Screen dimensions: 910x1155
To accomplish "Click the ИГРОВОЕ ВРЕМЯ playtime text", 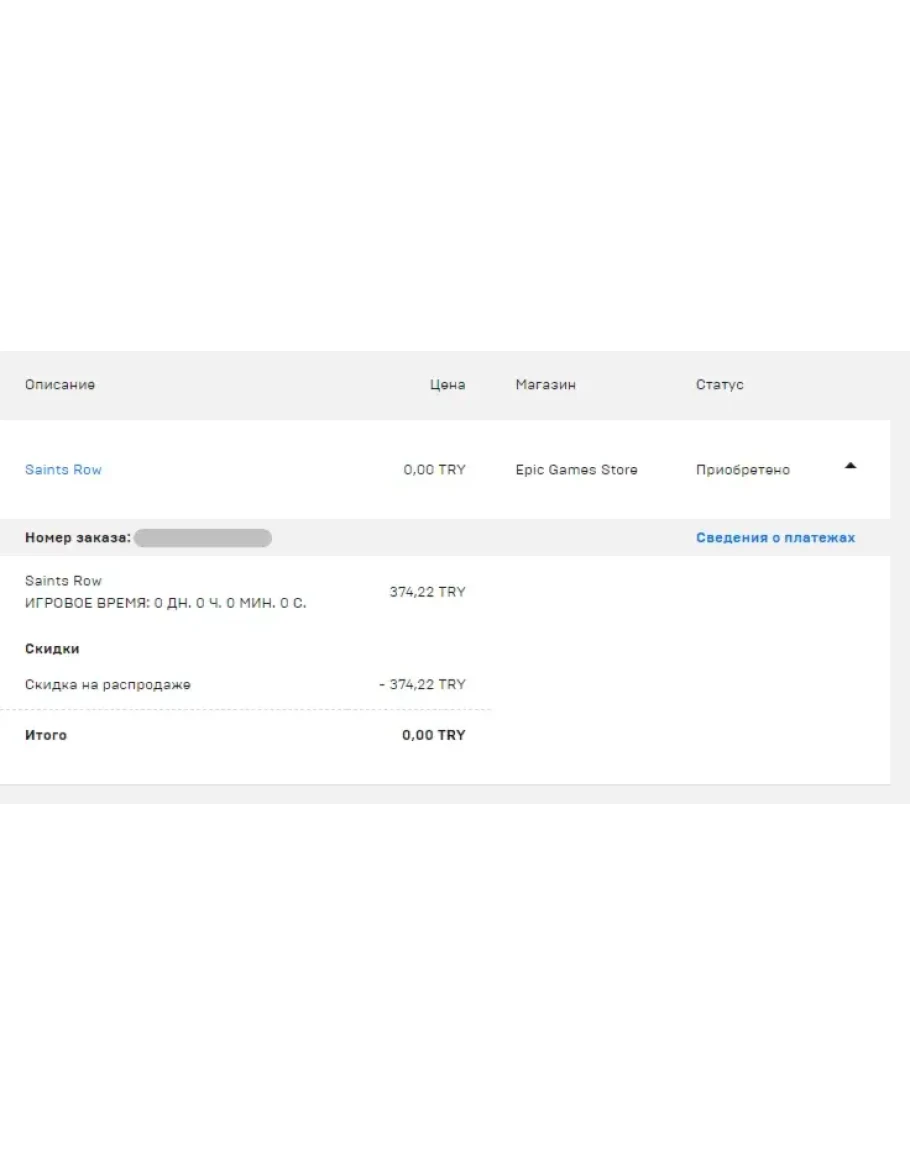I will (165, 604).
